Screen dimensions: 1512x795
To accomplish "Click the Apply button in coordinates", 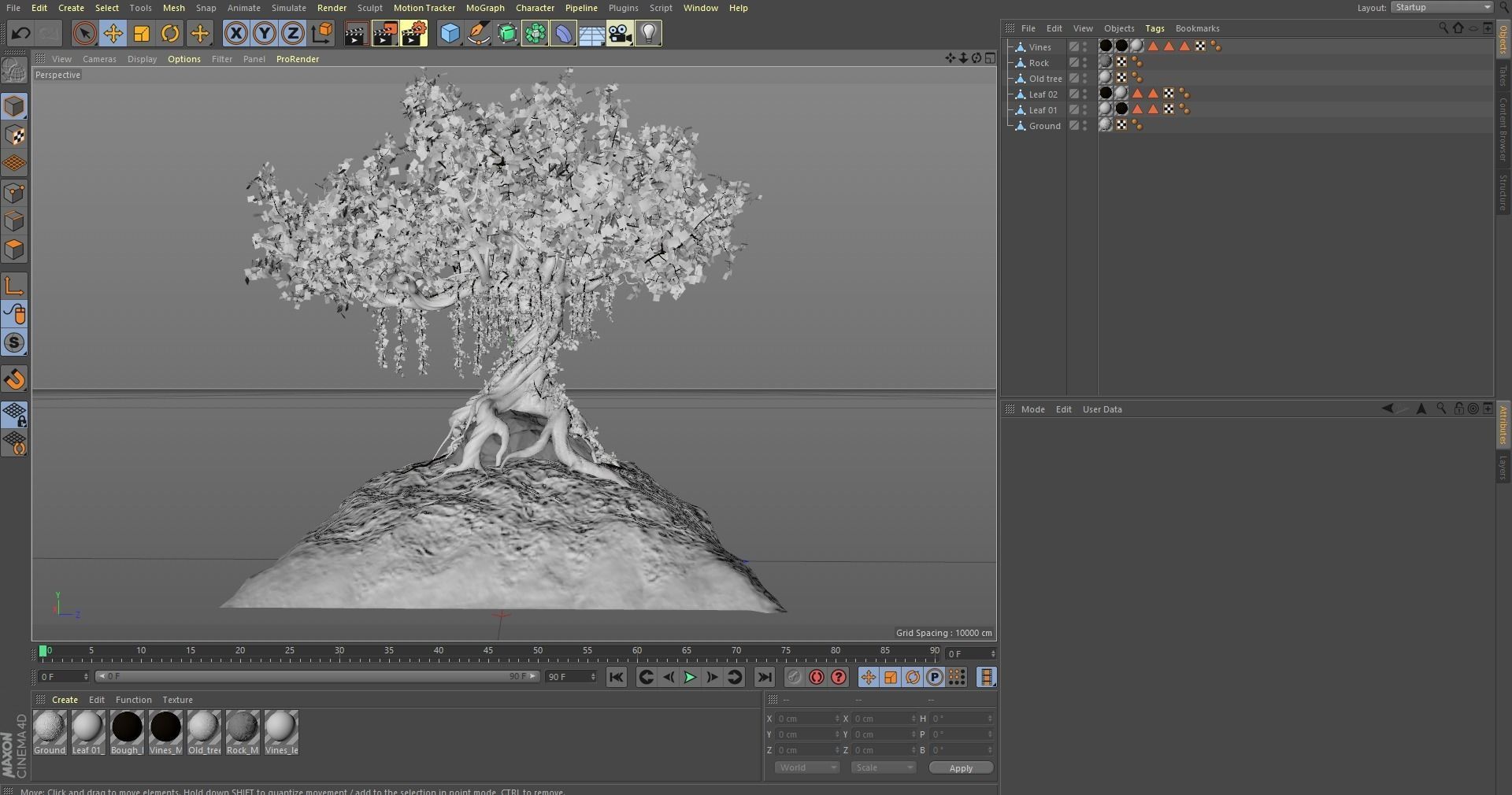I will click(x=961, y=767).
